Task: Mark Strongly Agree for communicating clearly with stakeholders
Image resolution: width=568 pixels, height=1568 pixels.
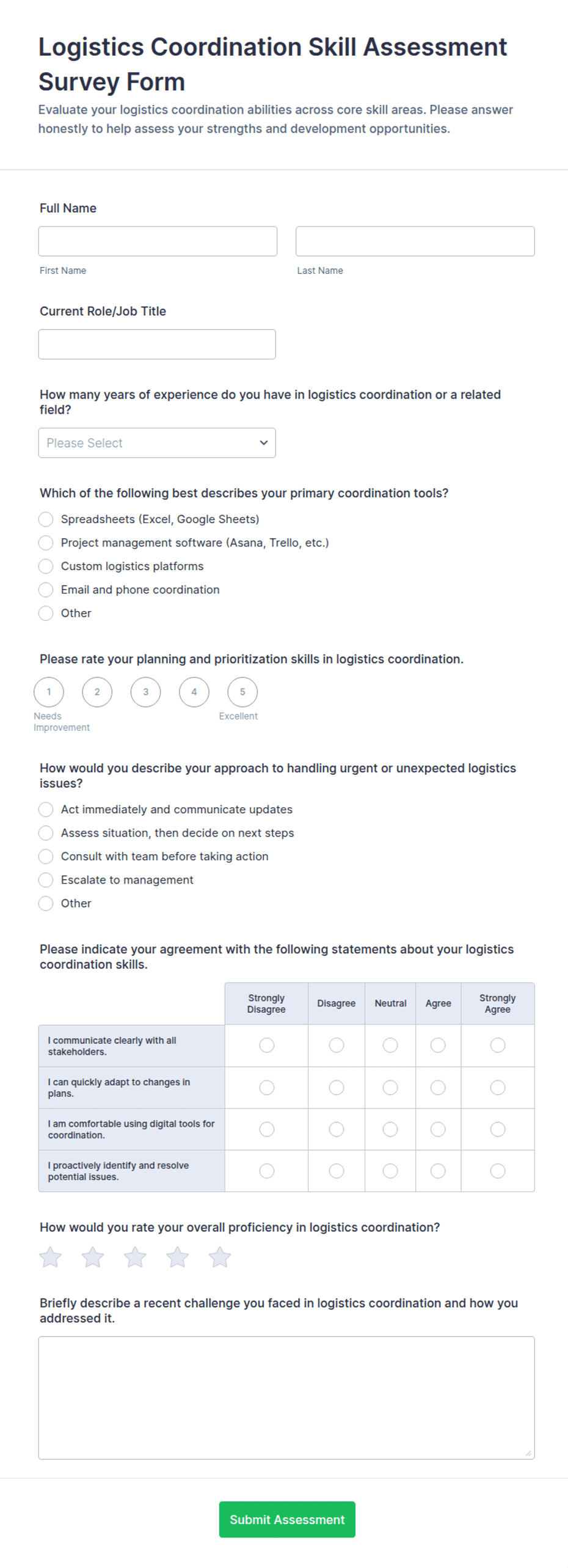Action: pos(498,1044)
